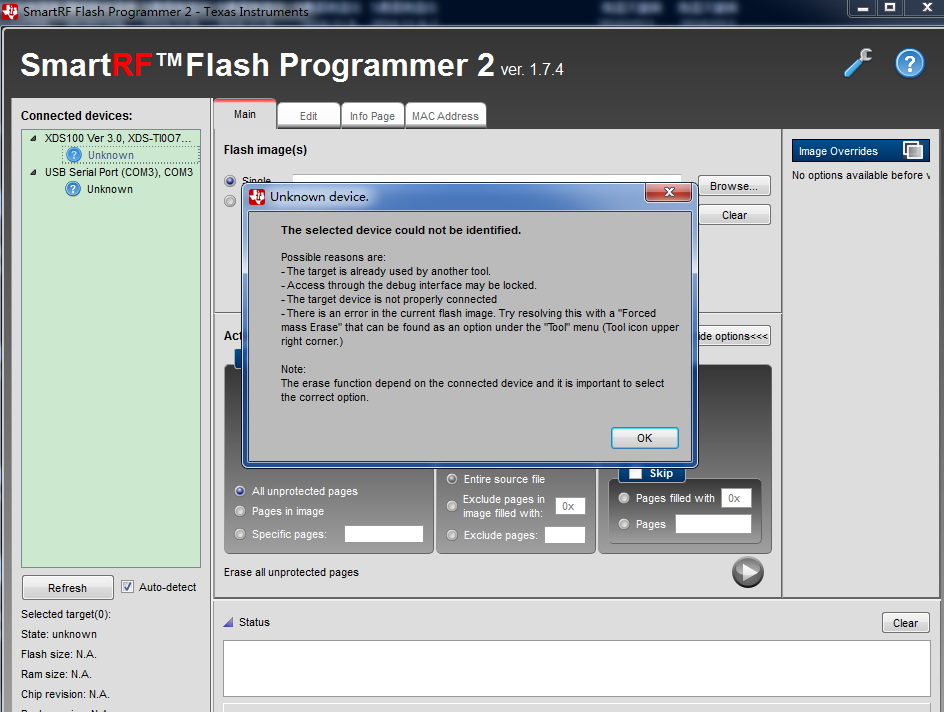
Task: Click the flash image file path field
Action: pos(486,179)
